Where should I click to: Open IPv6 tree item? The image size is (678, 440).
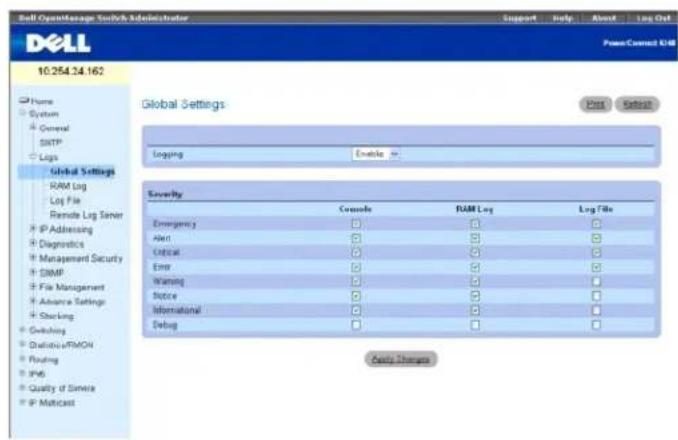(37, 373)
